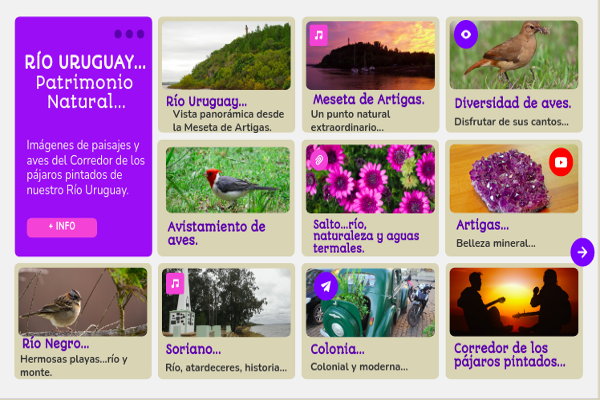
Task: Click the + INFO button
Action: click(62, 227)
